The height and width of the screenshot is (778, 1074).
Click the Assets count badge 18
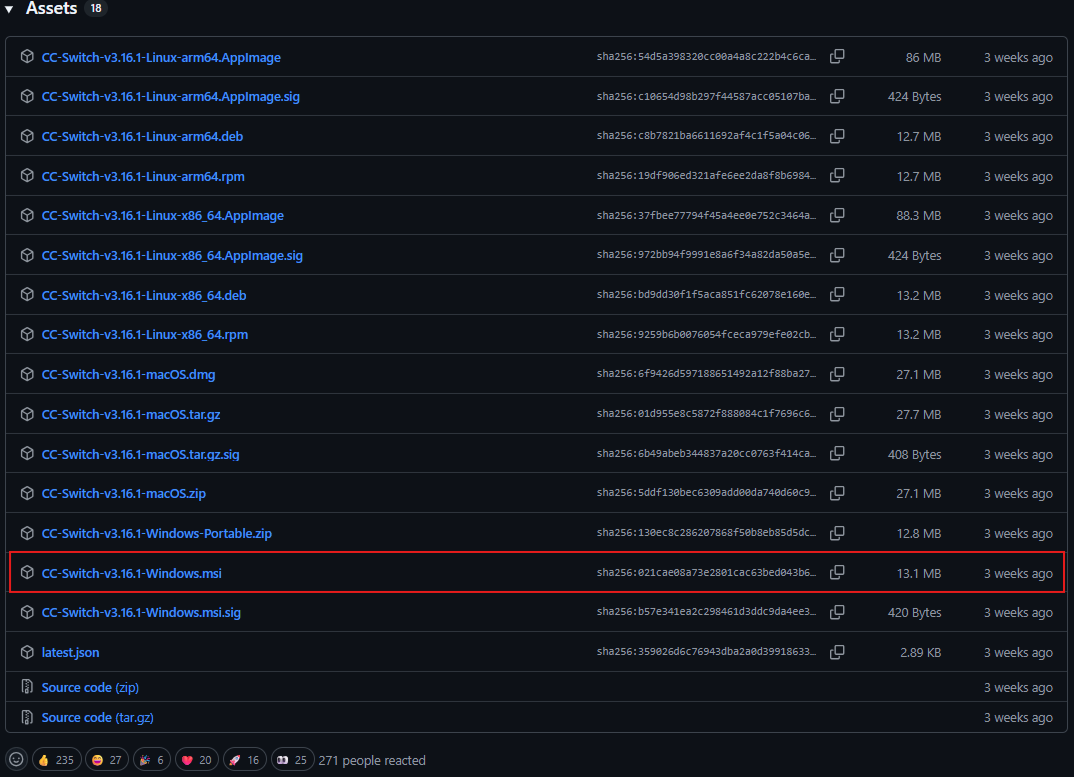pos(96,8)
